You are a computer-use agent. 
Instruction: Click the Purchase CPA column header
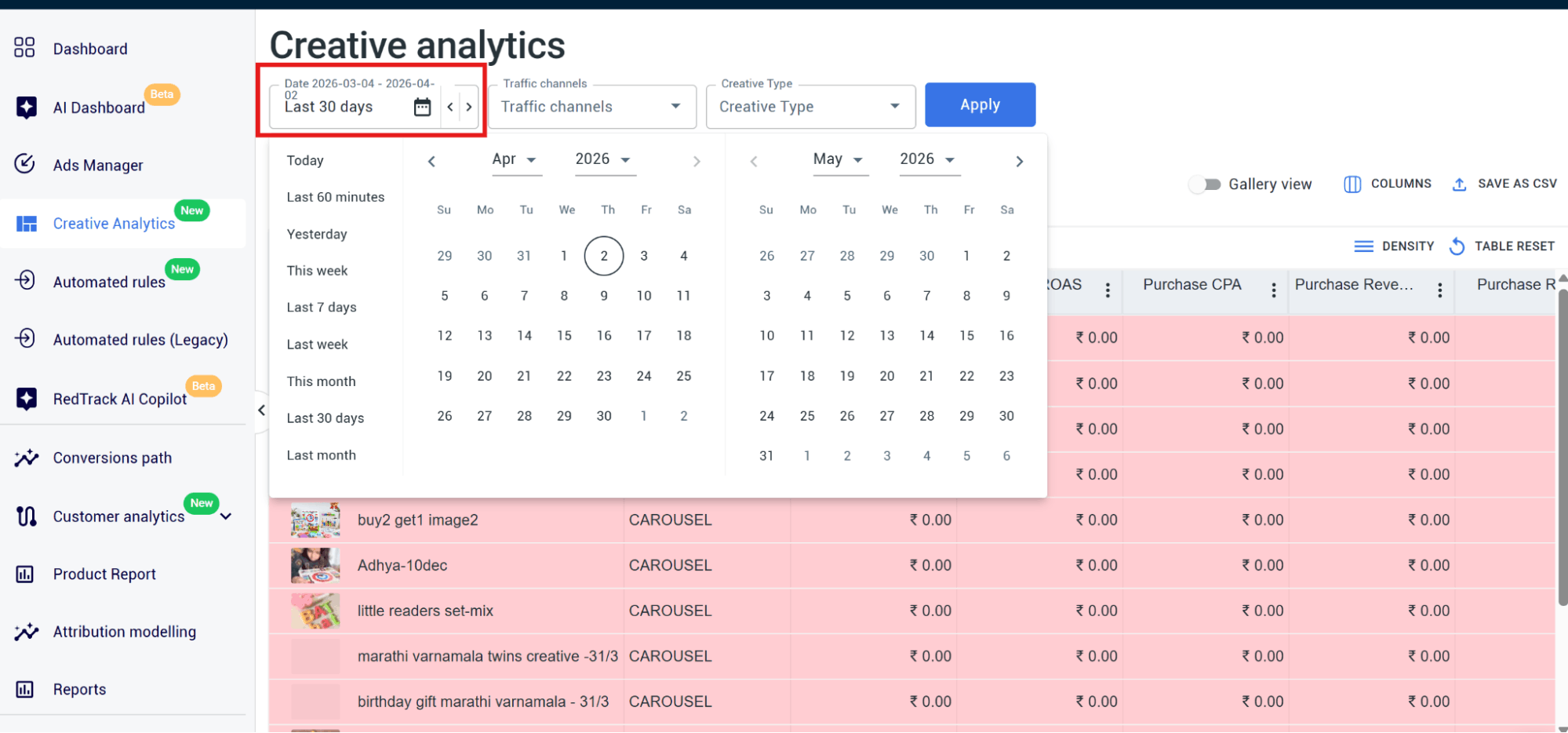coord(1192,285)
